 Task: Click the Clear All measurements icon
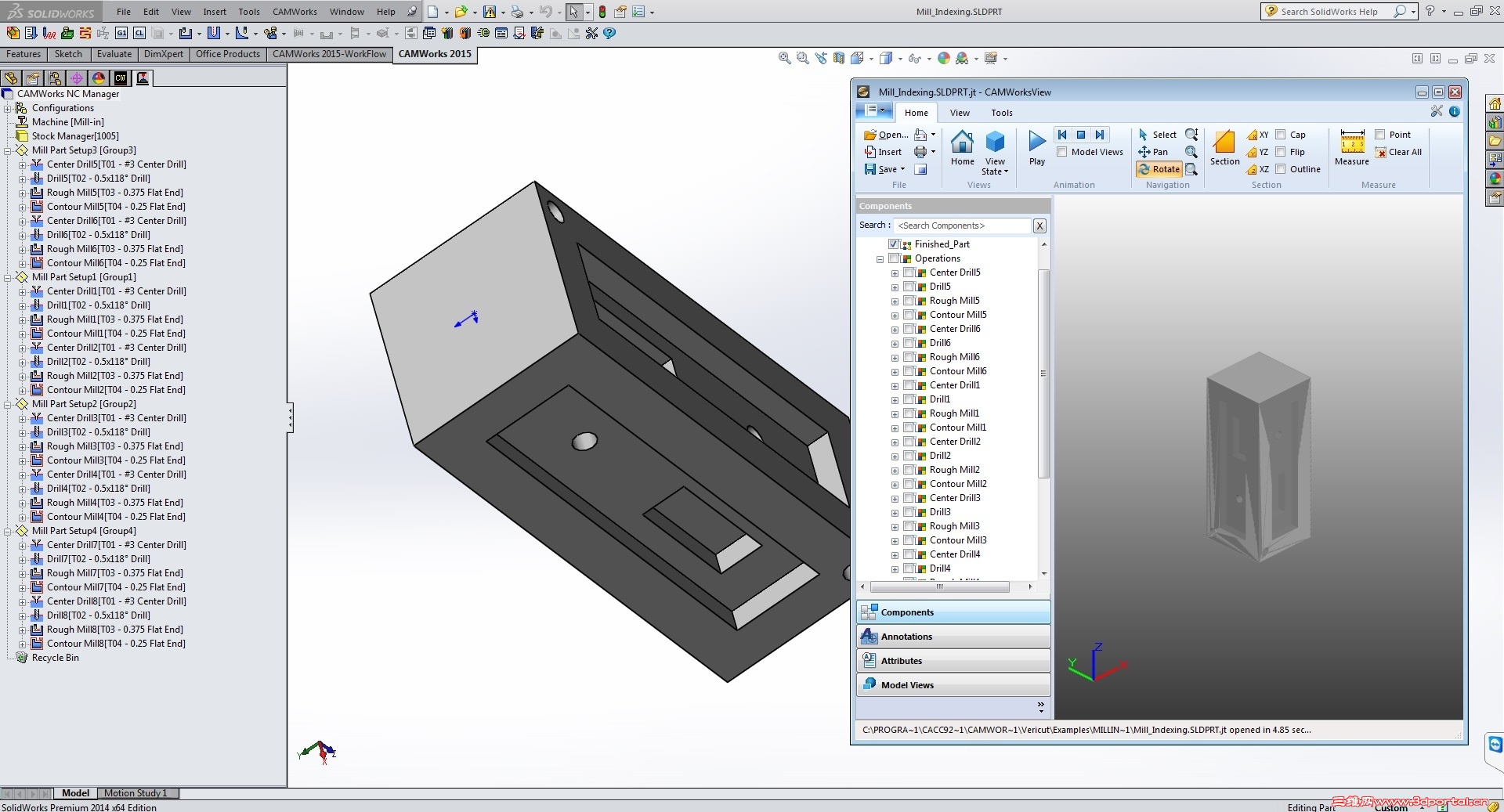(1380, 152)
